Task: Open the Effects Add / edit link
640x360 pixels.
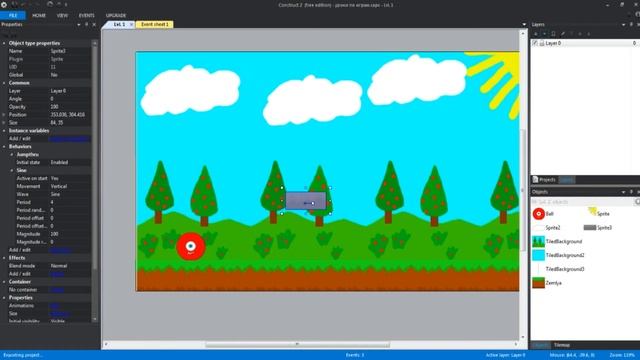Action: click(57, 274)
